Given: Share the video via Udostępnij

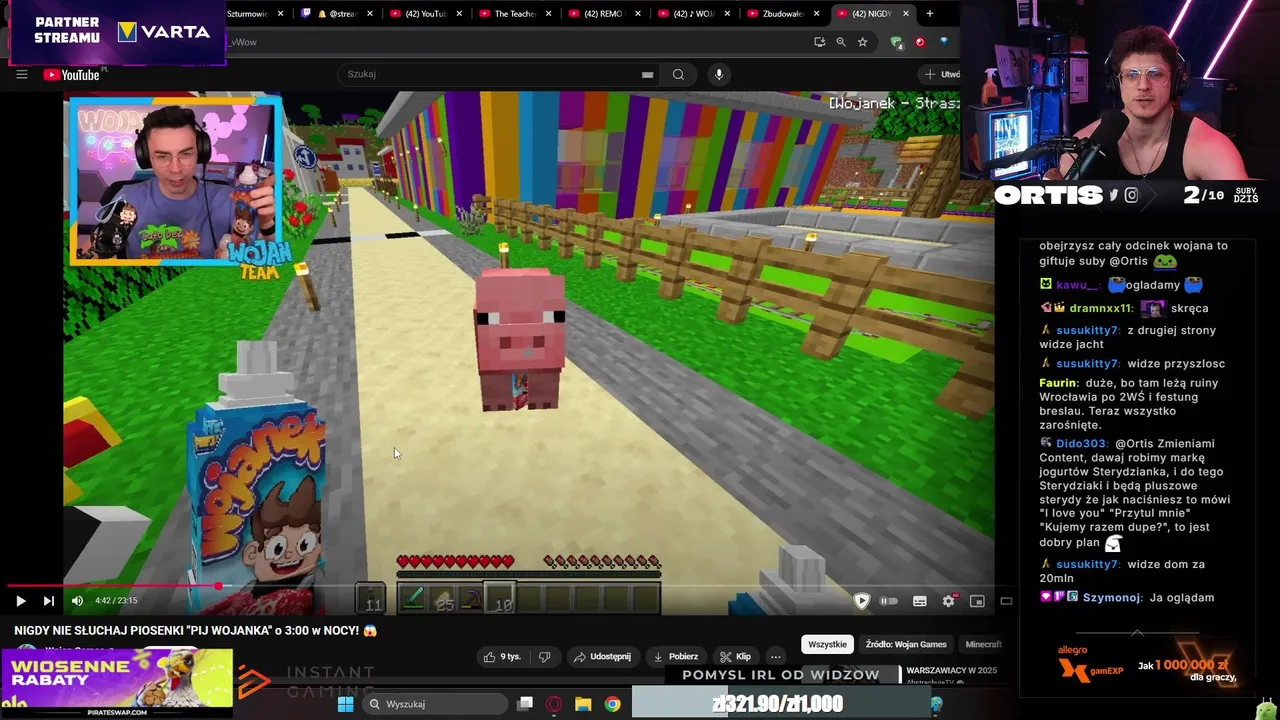Looking at the screenshot, I should pos(601,656).
